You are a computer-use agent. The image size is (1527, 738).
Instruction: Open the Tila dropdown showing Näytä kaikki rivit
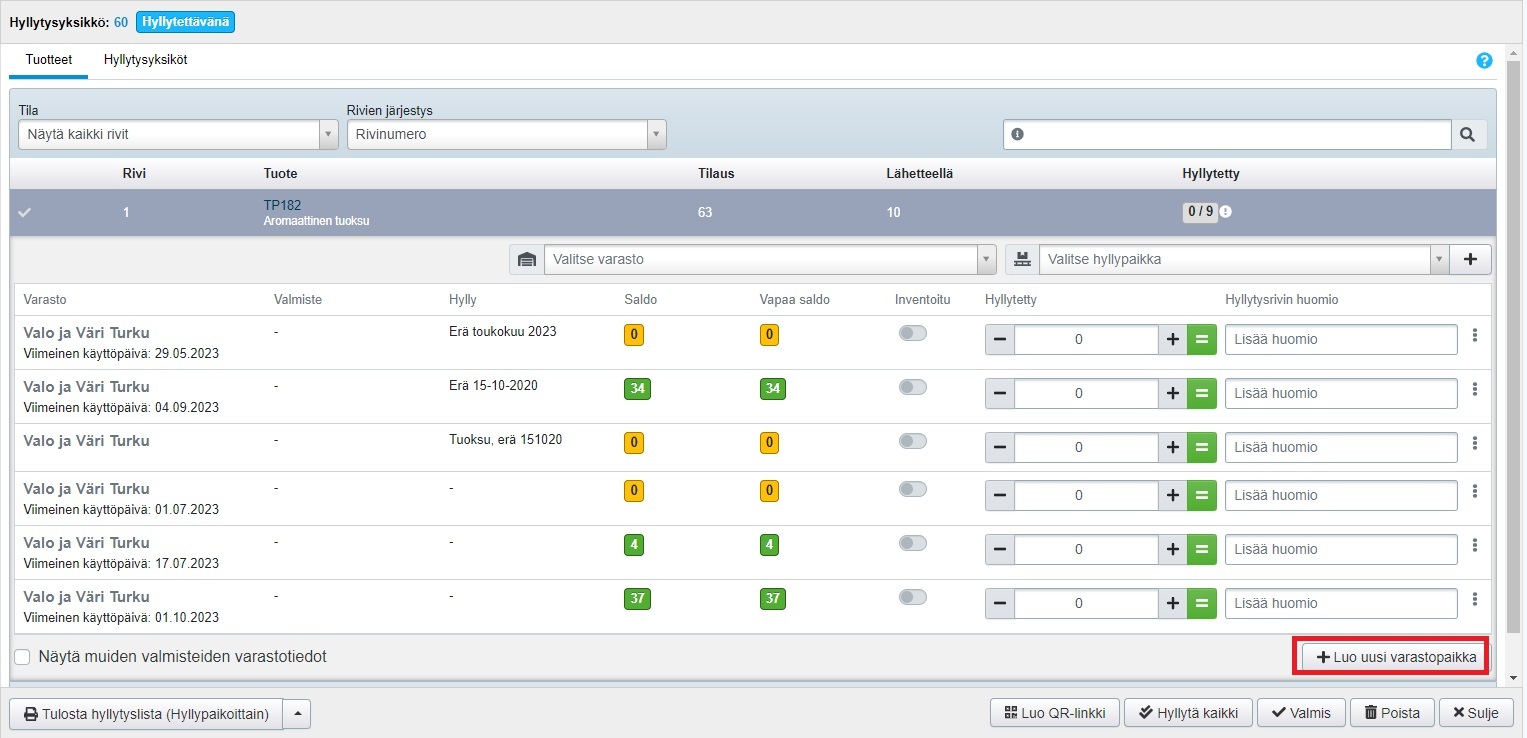178,134
